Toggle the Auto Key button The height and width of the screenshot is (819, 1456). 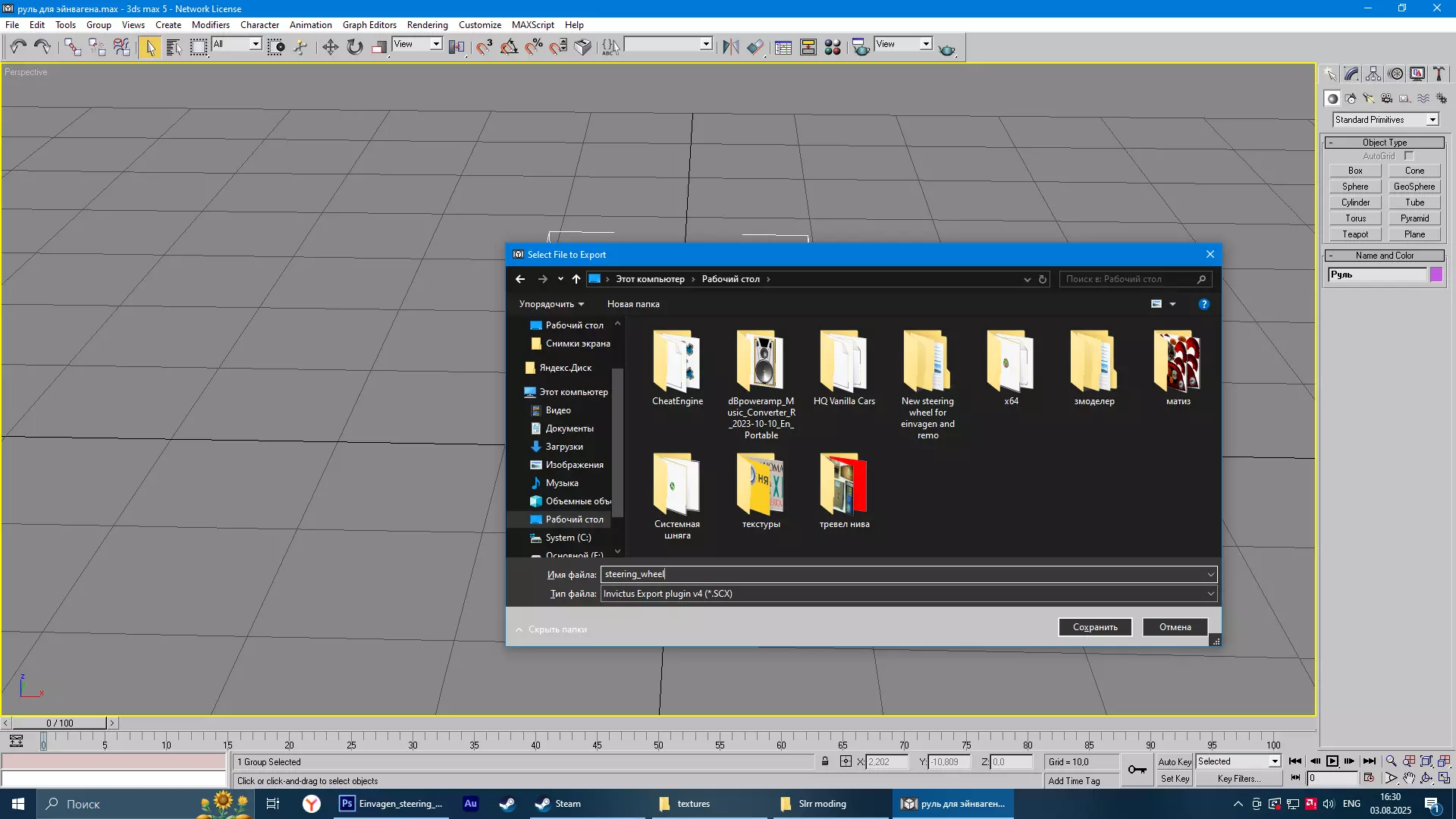point(1174,761)
